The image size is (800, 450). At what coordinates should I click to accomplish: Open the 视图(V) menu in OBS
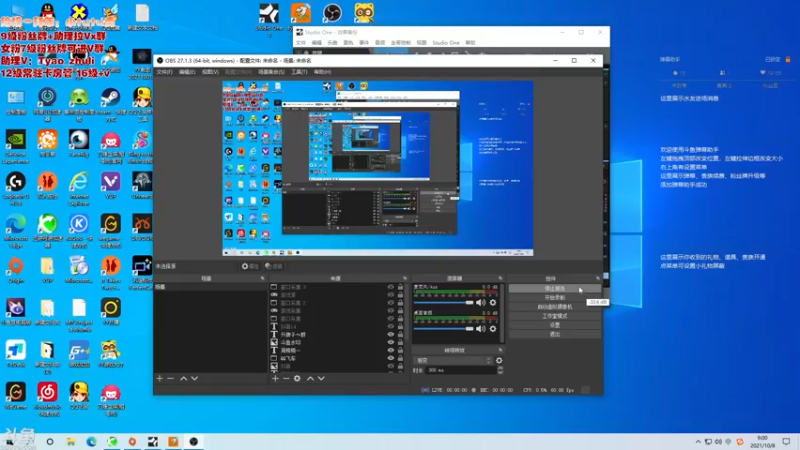coord(210,72)
